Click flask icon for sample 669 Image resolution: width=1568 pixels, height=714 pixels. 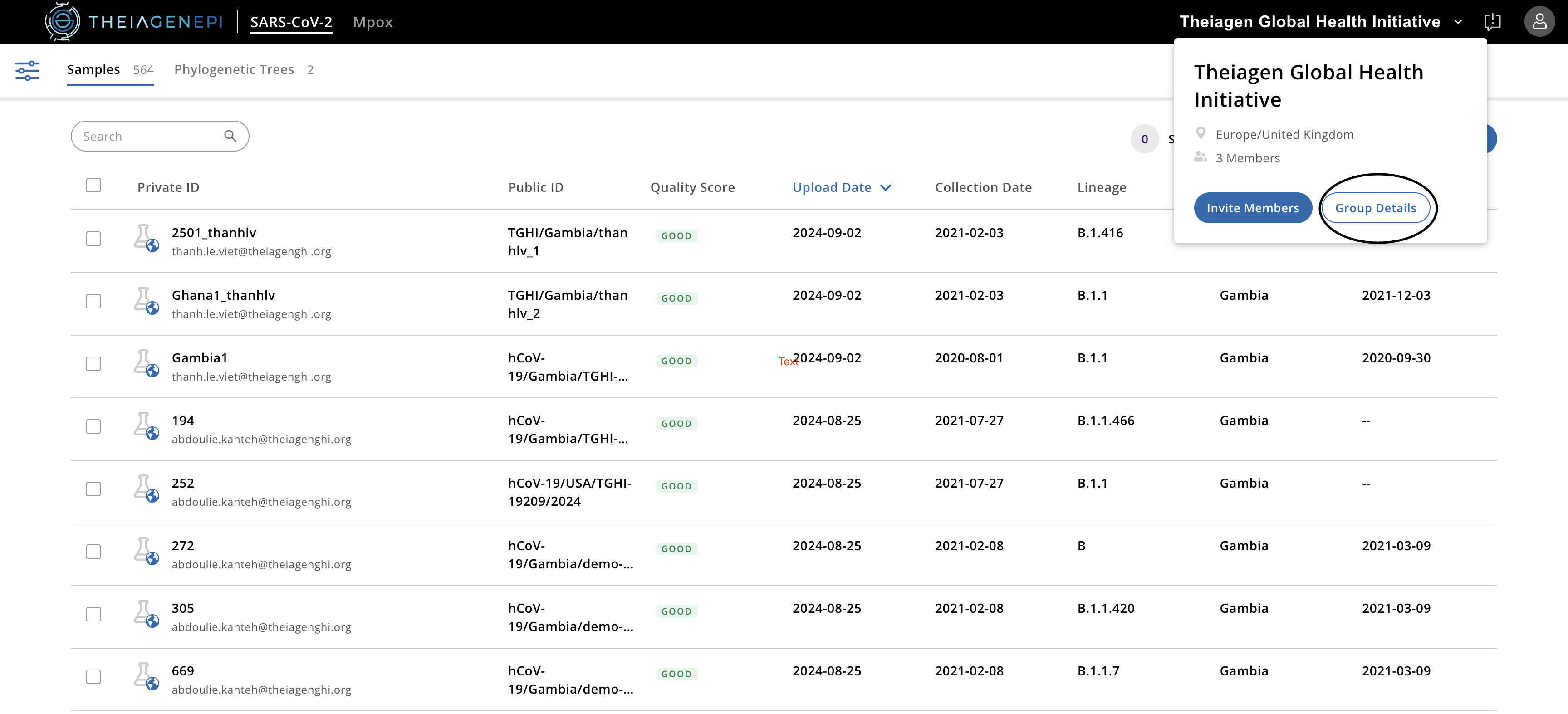coord(146,676)
